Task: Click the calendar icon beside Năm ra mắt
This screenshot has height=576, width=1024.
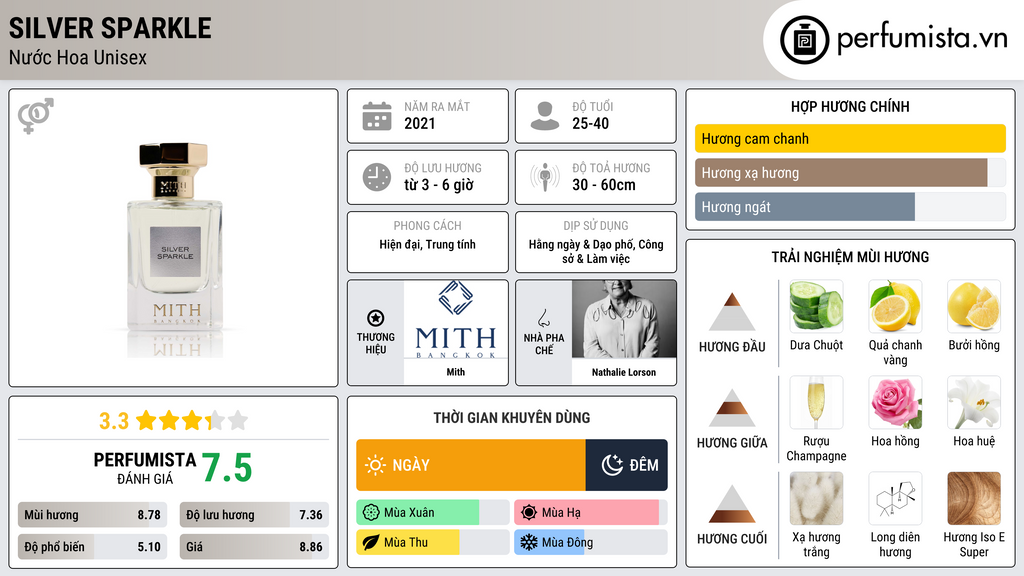Action: click(x=377, y=116)
